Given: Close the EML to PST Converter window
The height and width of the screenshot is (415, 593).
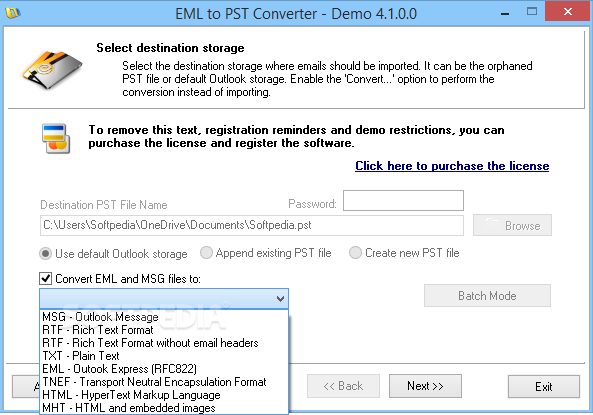Looking at the screenshot, I should click(x=568, y=12).
